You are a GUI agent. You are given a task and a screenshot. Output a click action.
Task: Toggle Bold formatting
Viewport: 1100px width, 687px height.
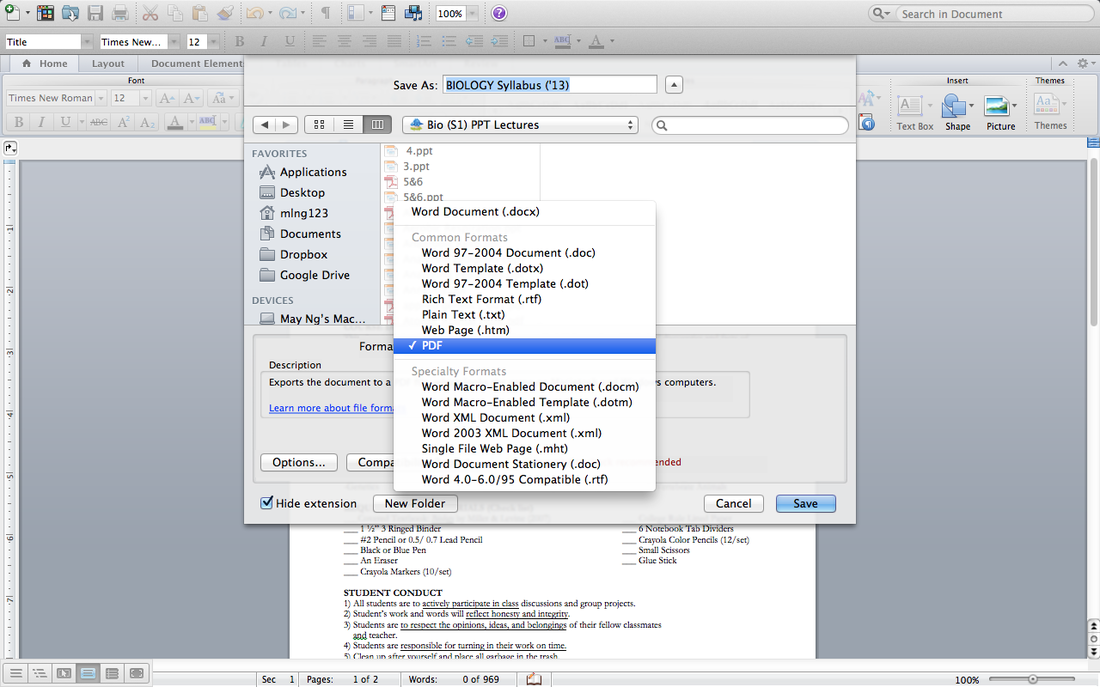point(238,41)
